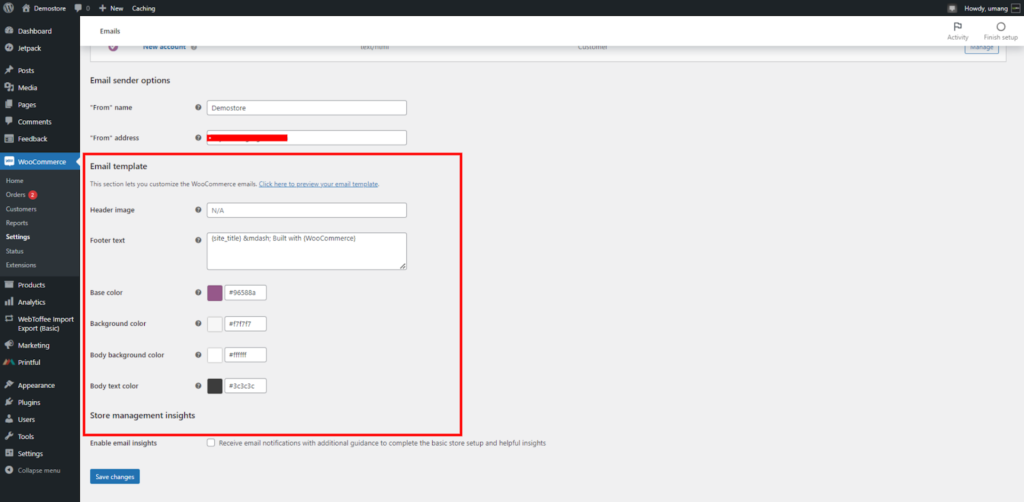
Task: Click here to preview your email template
Action: 319,184
